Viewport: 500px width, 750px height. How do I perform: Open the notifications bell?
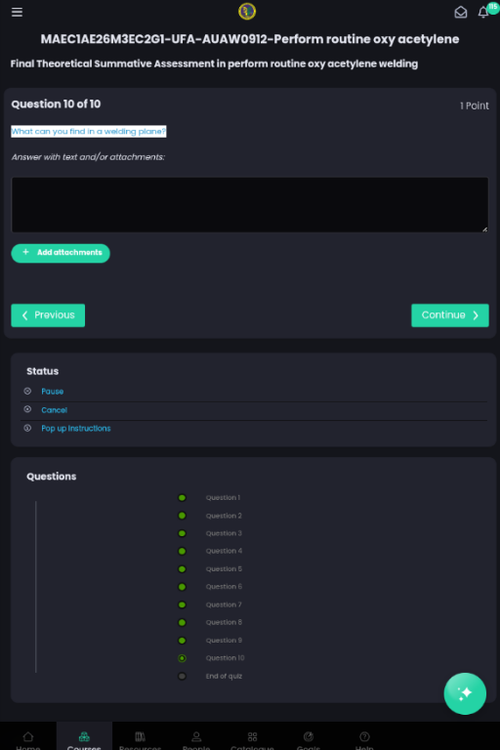pos(483,12)
